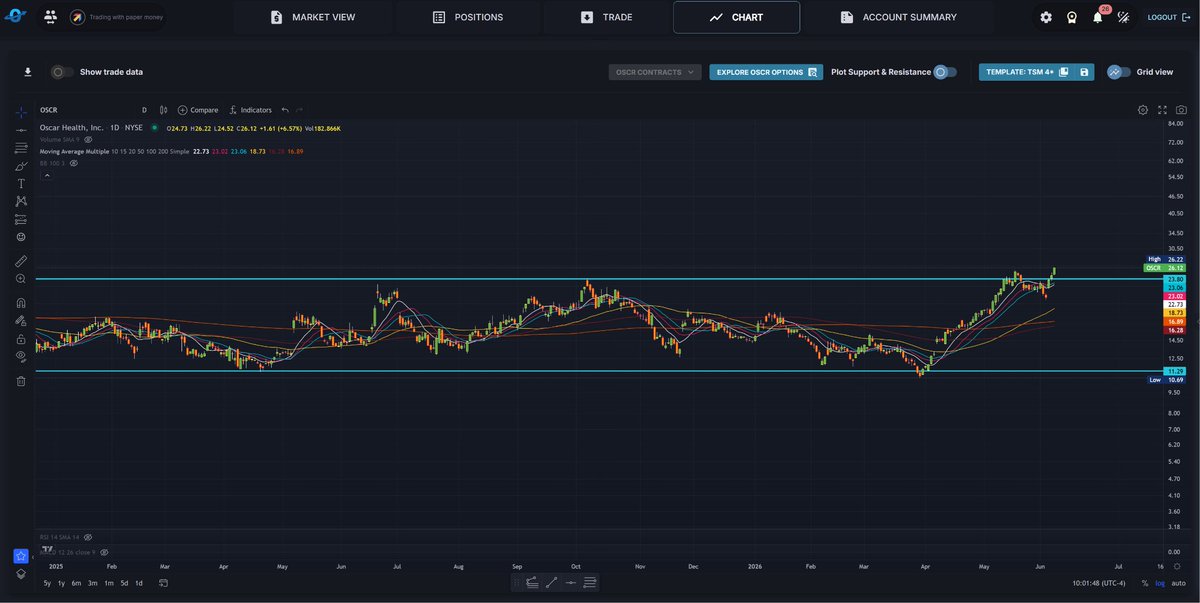
Task: Open the emoji icons tool
Action: click(x=21, y=237)
